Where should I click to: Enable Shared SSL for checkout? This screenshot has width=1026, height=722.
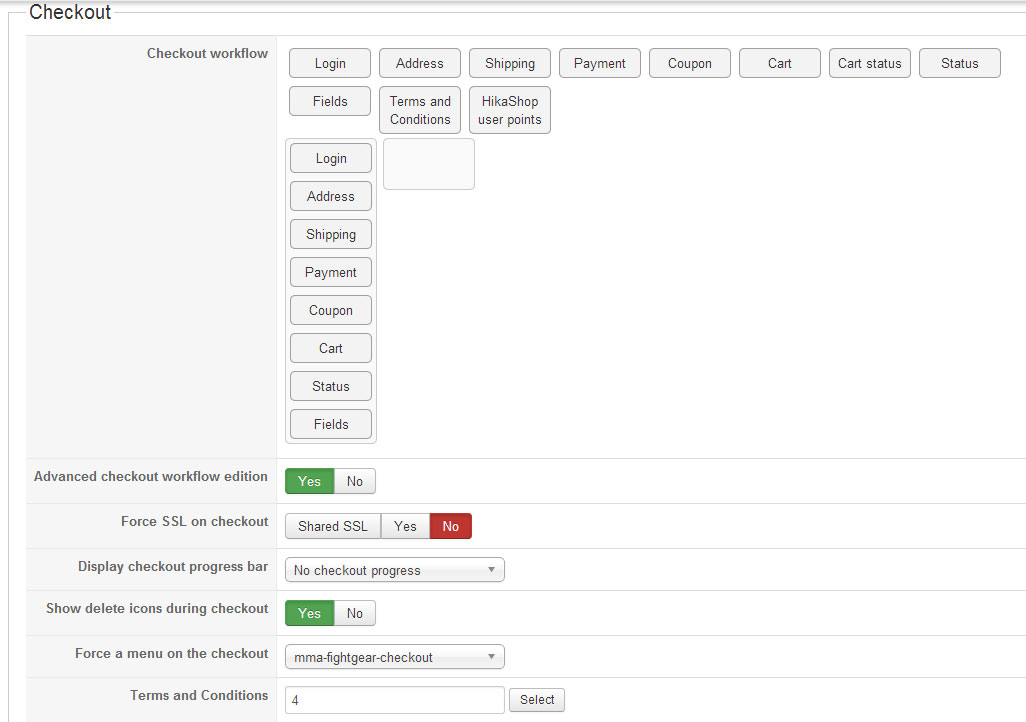(x=333, y=526)
